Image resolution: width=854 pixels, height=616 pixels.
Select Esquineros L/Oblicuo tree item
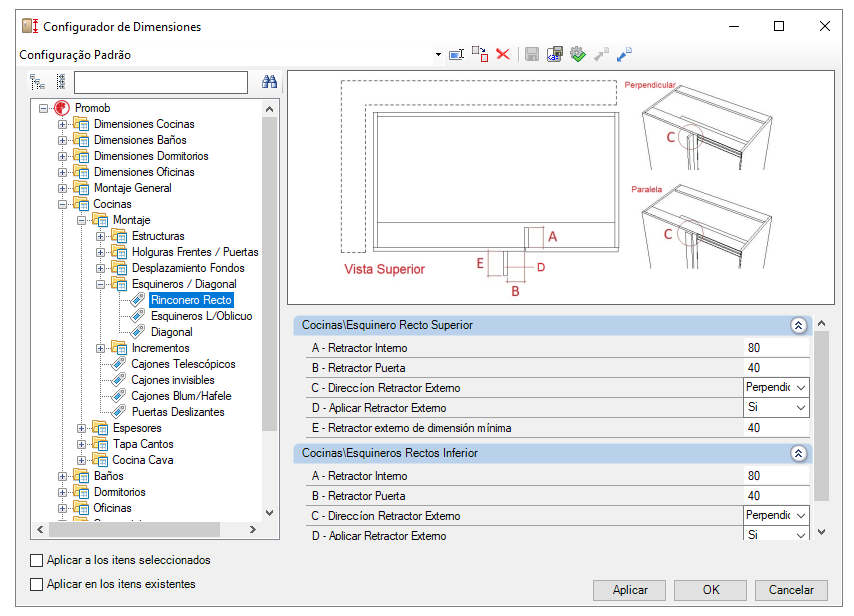click(x=202, y=316)
